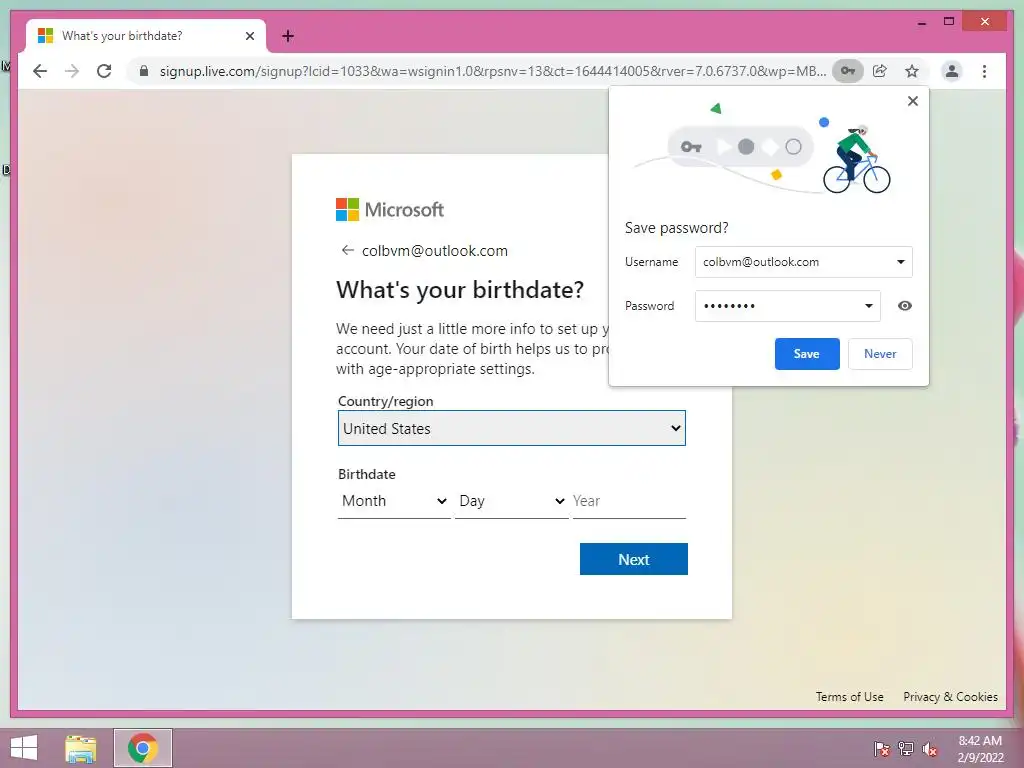Expand the Password dropdown arrow
This screenshot has width=1024, height=768.
click(x=869, y=306)
